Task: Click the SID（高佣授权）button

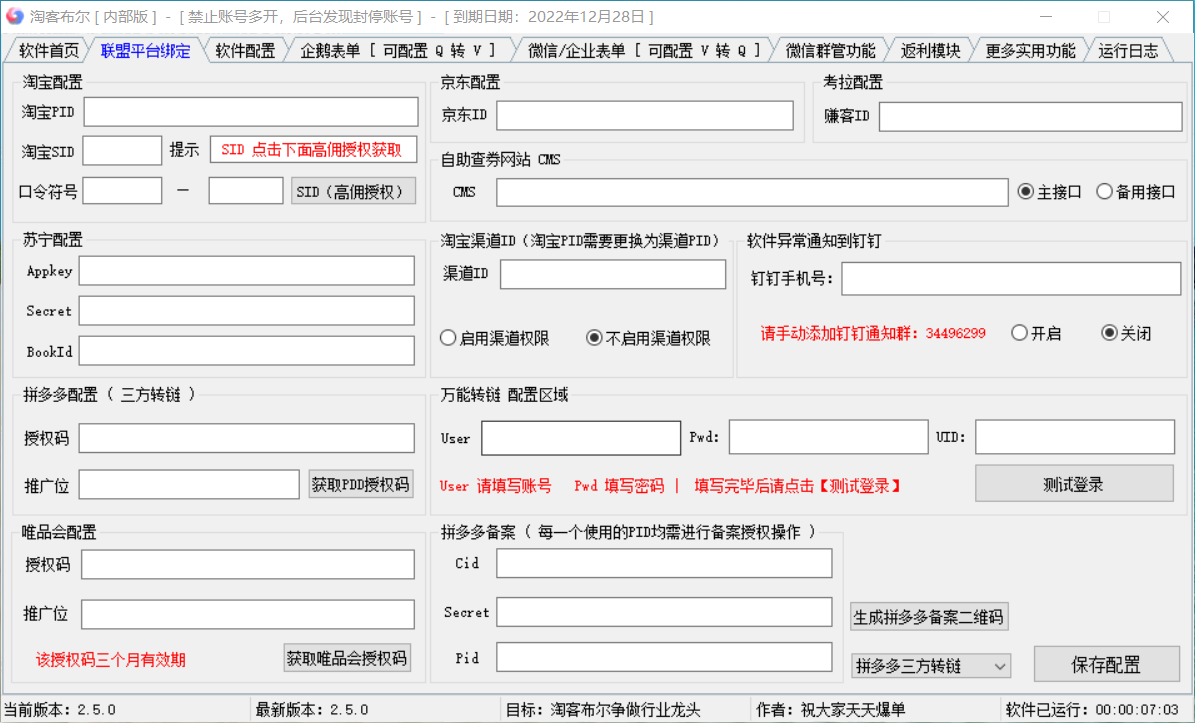Action: (353, 191)
